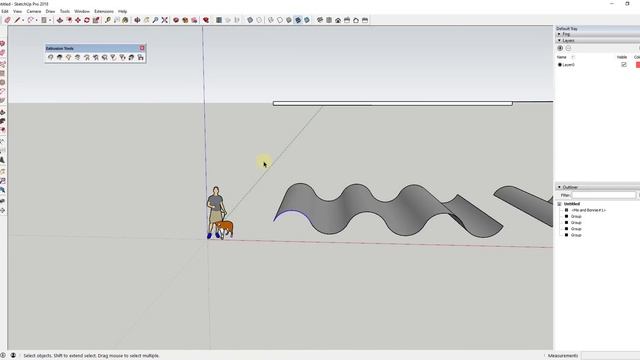Image resolution: width=640 pixels, height=360 pixels.
Task: Select the Scale tool
Action: pyautogui.click(x=96, y=20)
